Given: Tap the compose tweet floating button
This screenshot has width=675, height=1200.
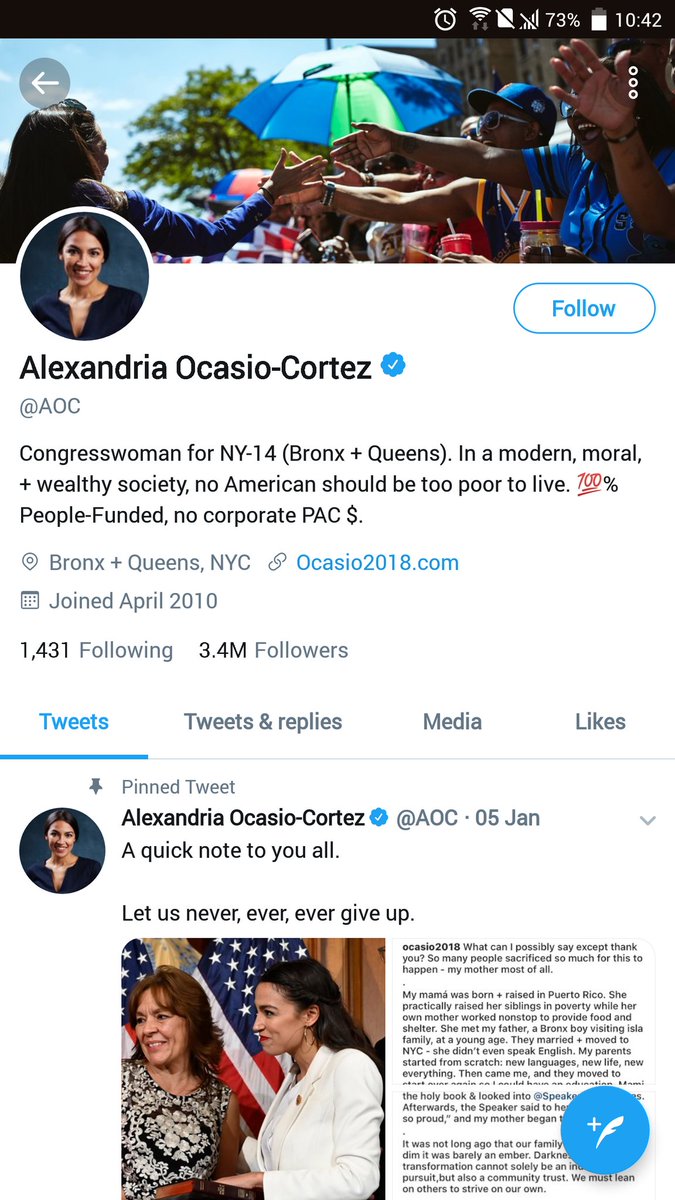Looking at the screenshot, I should click(605, 1129).
